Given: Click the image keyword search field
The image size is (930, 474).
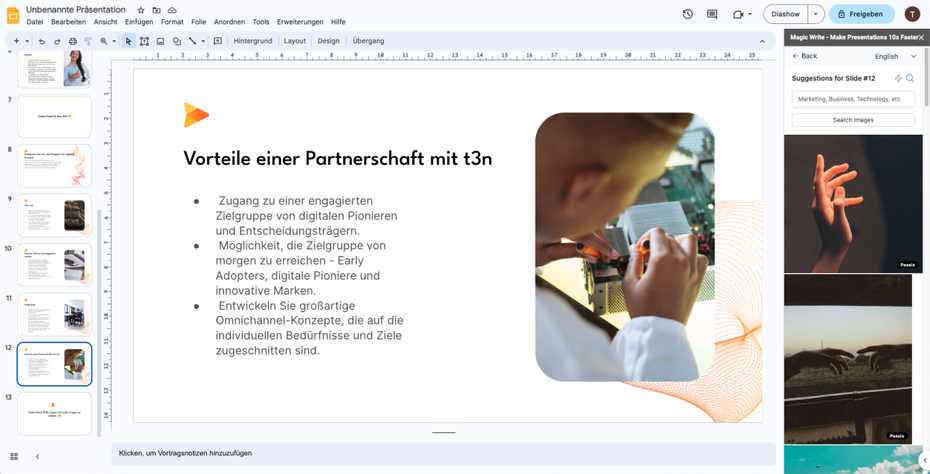Looking at the screenshot, I should point(853,99).
